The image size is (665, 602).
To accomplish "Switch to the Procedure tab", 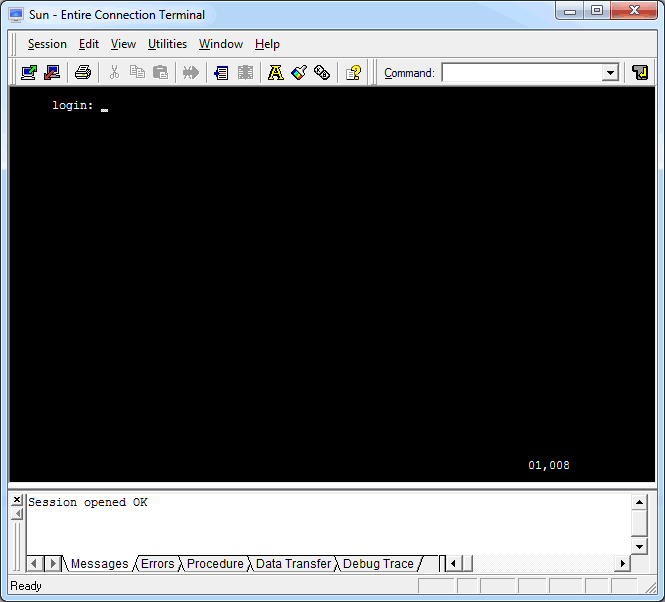I will click(x=215, y=564).
